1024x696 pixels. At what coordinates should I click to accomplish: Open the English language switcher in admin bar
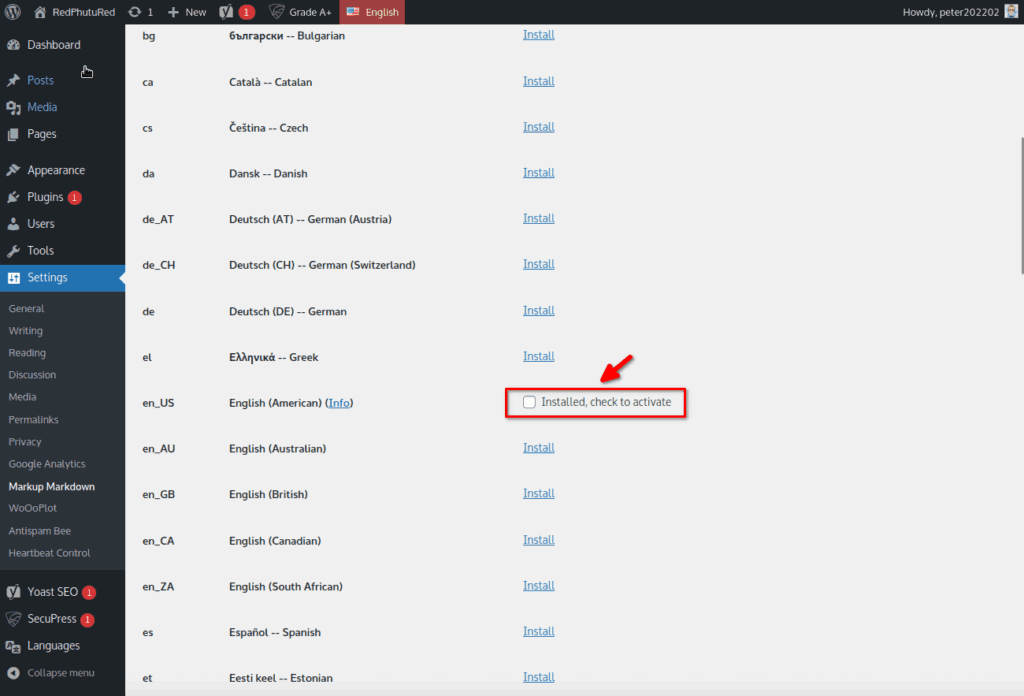tap(372, 12)
